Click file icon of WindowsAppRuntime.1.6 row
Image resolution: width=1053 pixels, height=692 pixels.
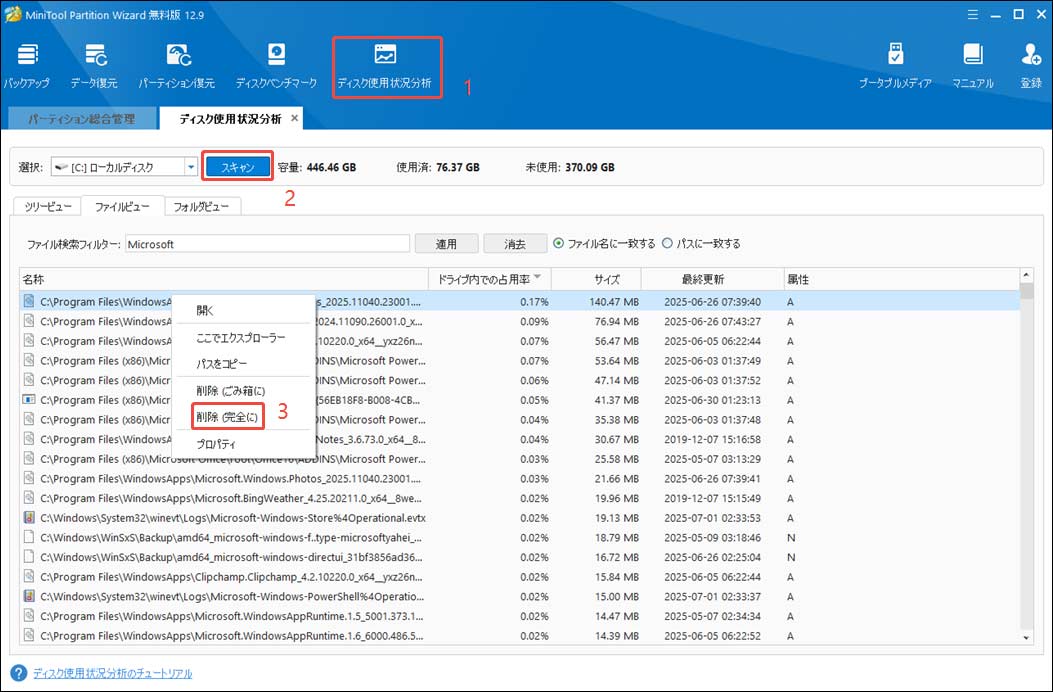29,636
